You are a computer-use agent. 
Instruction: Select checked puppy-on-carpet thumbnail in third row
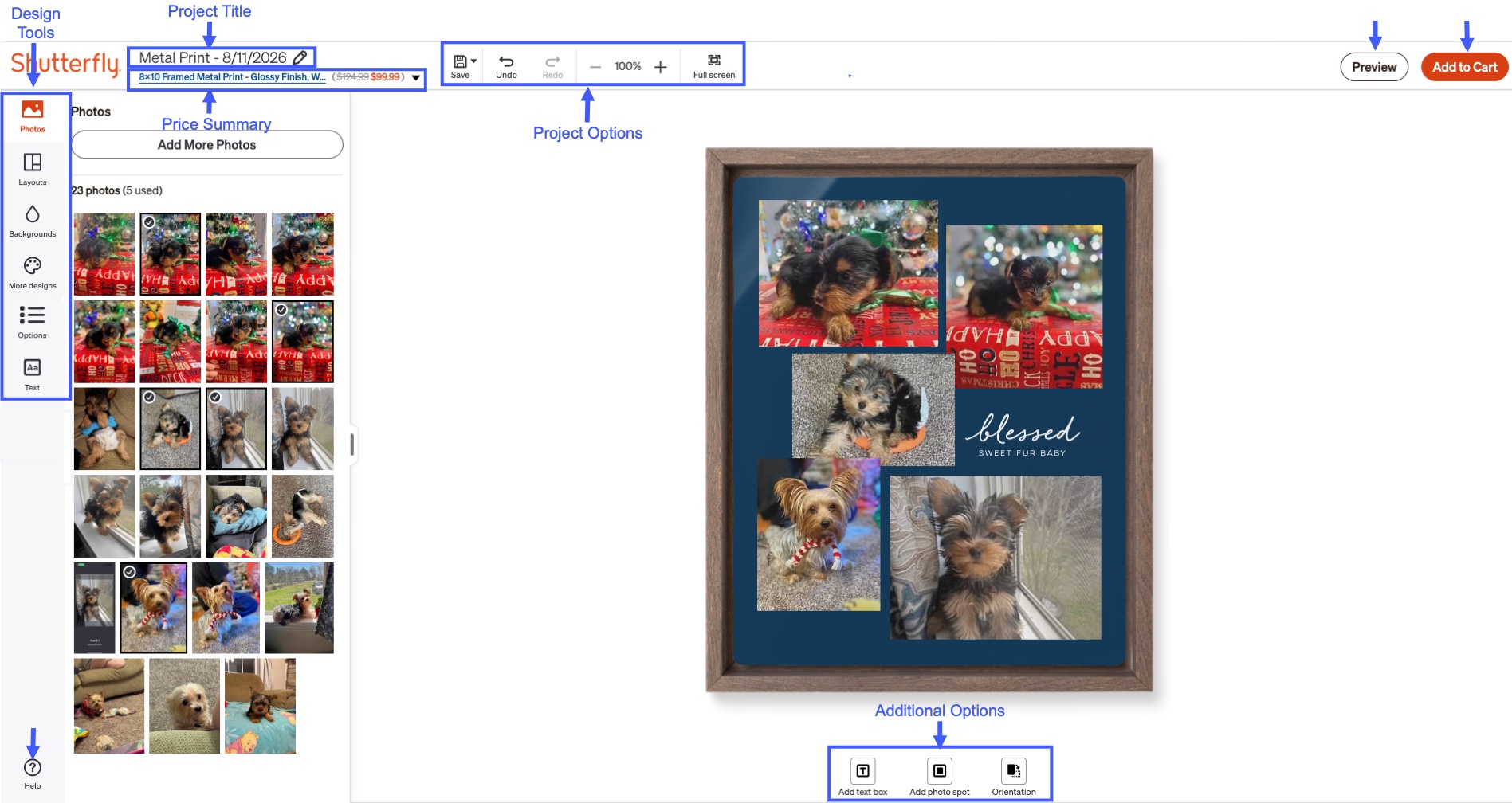click(171, 429)
